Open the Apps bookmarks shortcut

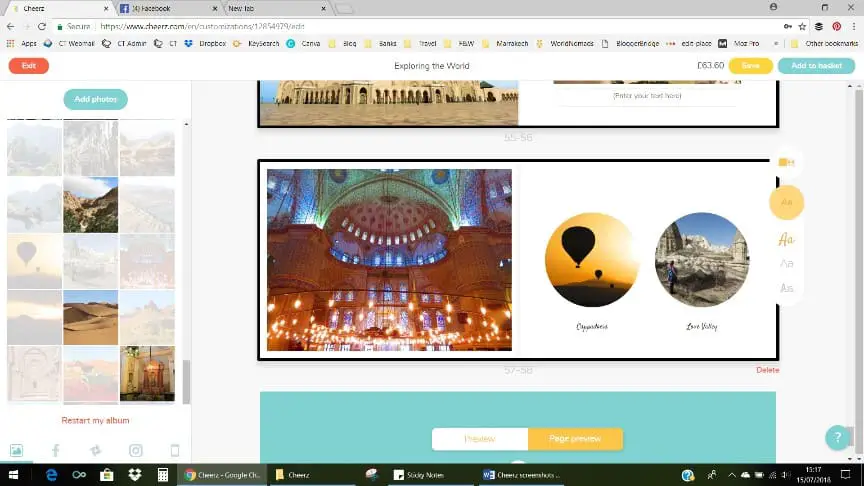point(23,43)
